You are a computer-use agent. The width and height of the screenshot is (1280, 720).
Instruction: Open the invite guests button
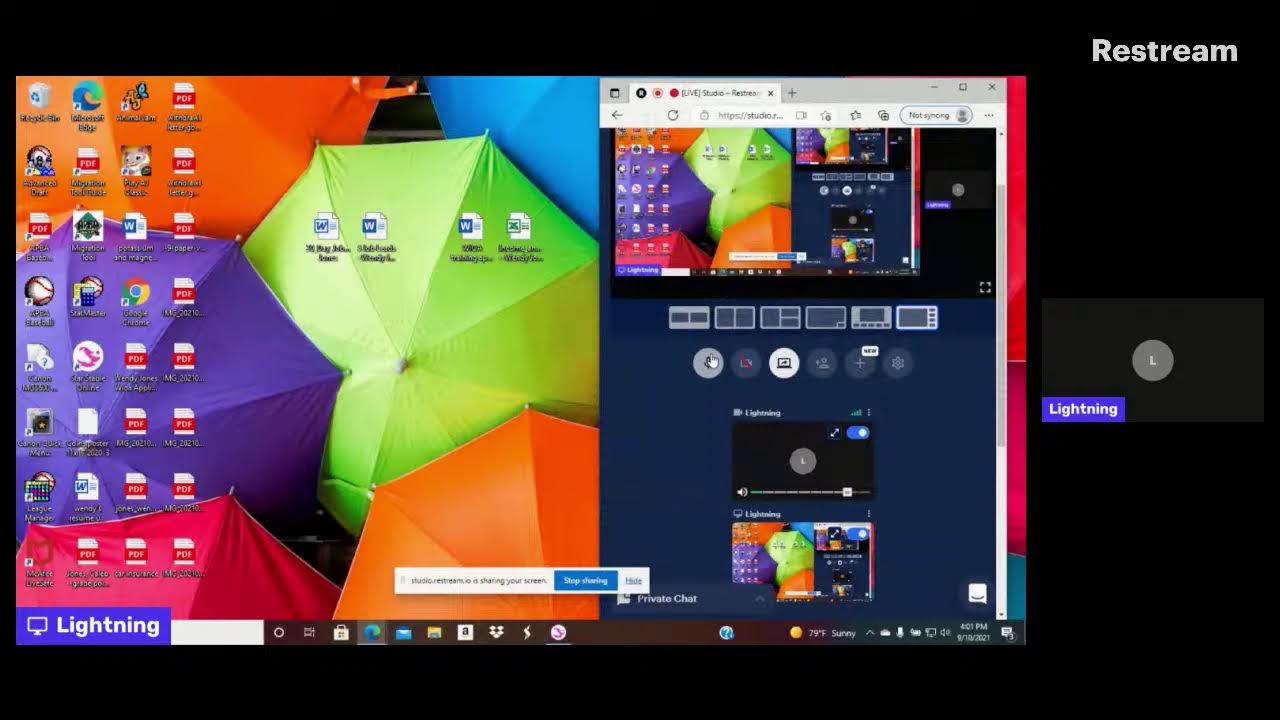822,363
